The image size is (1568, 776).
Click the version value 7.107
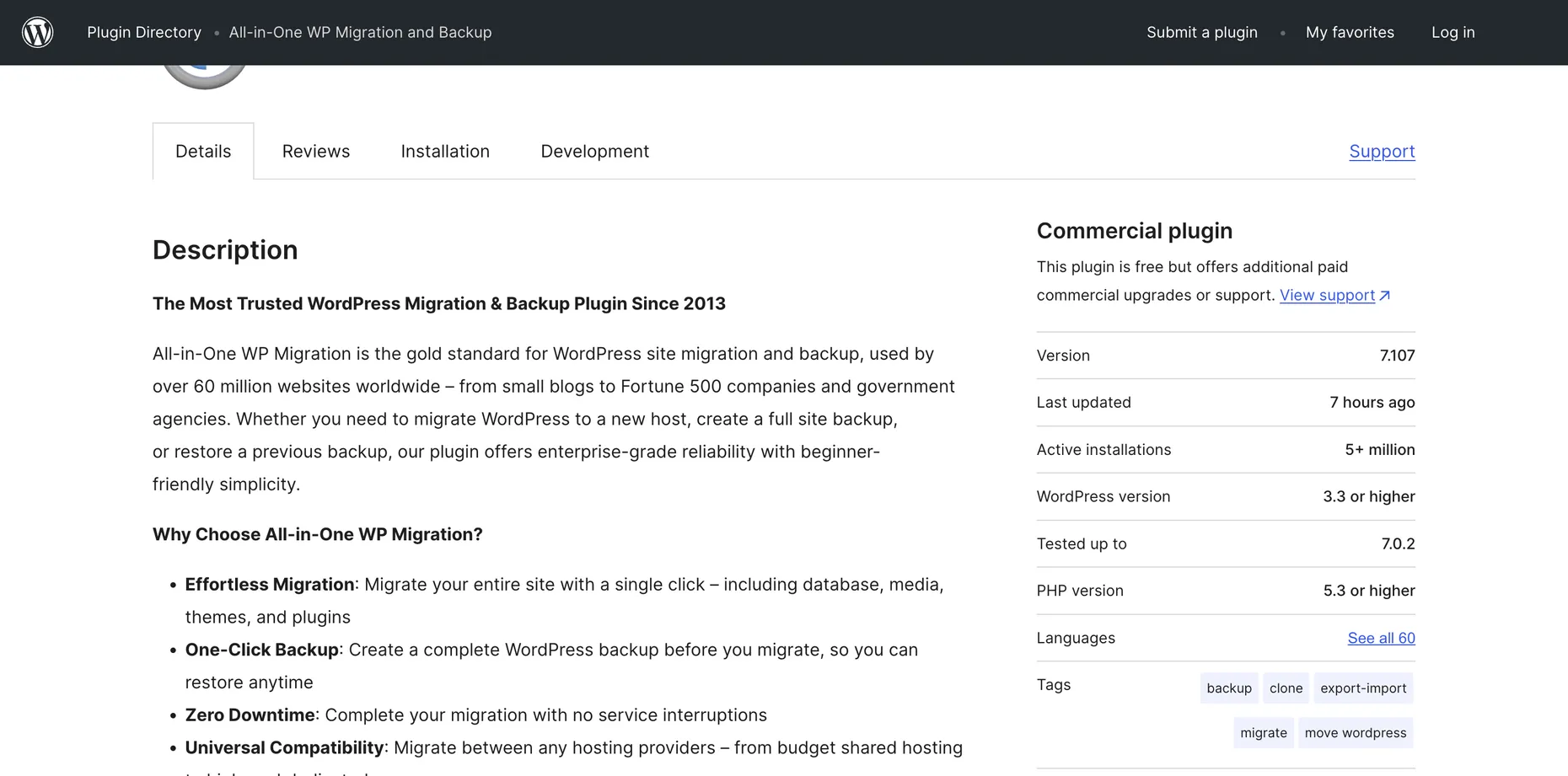(1397, 356)
